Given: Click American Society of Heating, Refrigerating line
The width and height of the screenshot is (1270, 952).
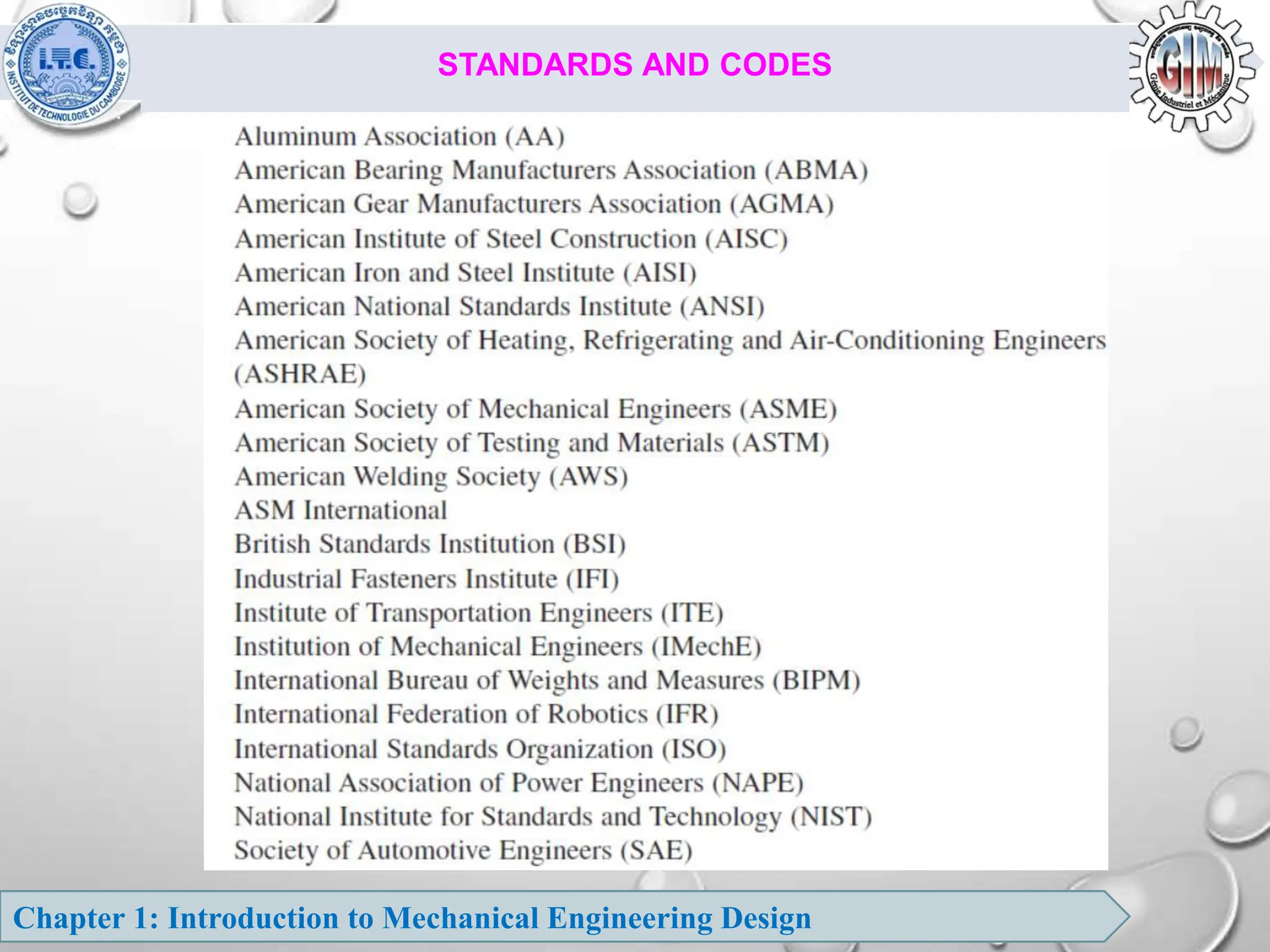Looking at the screenshot, I should [670, 342].
